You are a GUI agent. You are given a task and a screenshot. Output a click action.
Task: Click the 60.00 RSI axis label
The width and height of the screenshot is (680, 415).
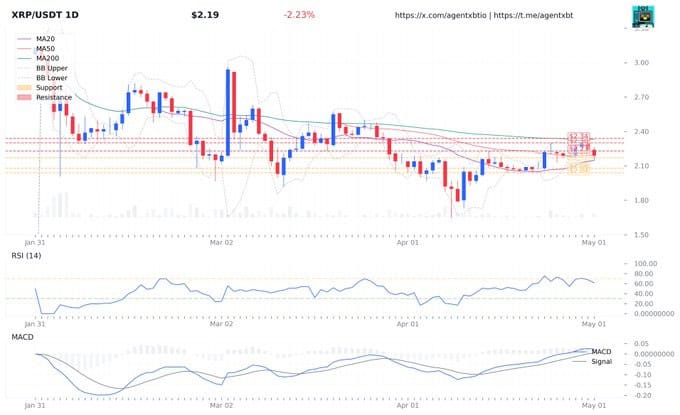(x=644, y=284)
